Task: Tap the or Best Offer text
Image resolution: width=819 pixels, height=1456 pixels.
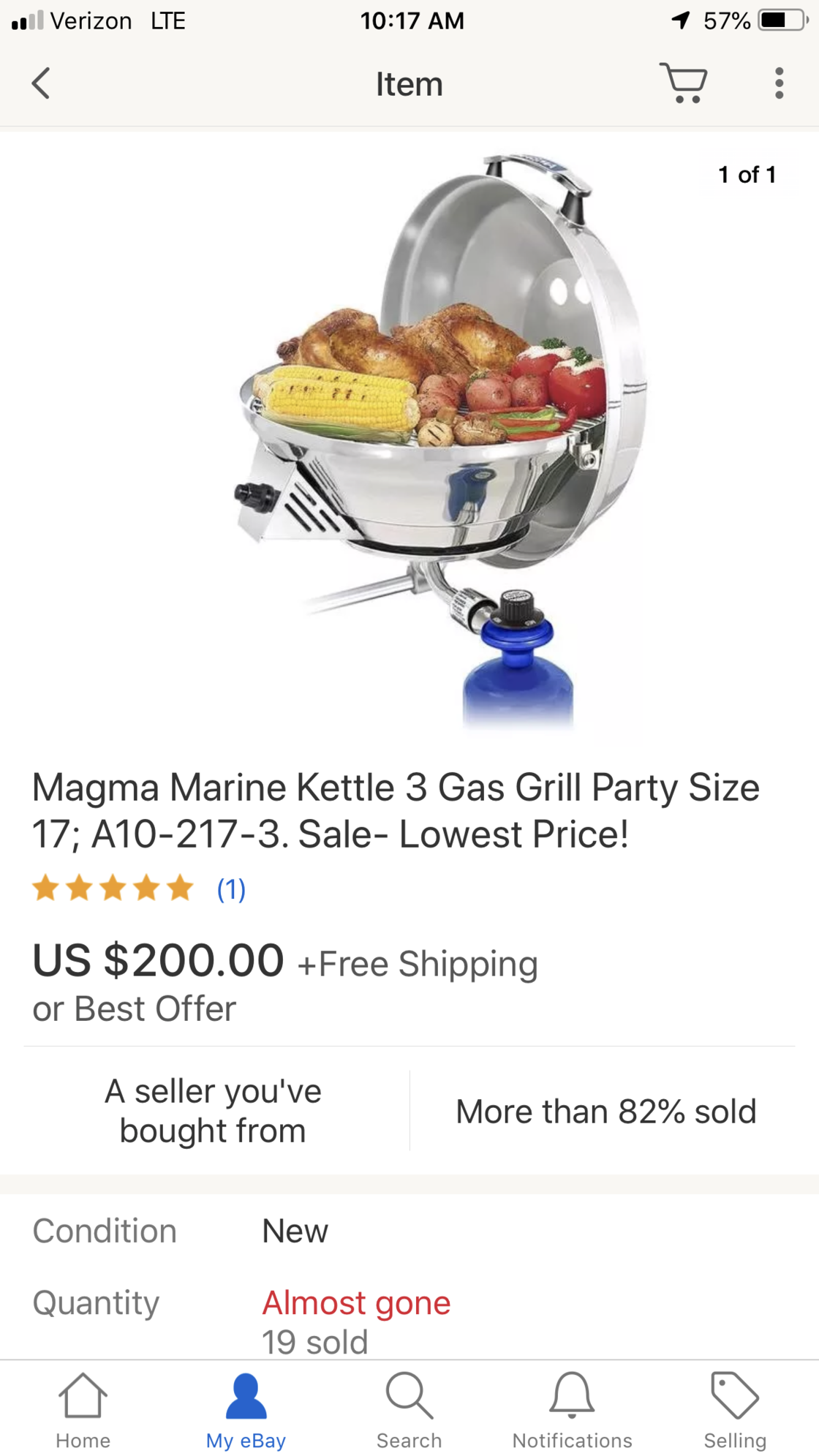Action: coord(134,1009)
